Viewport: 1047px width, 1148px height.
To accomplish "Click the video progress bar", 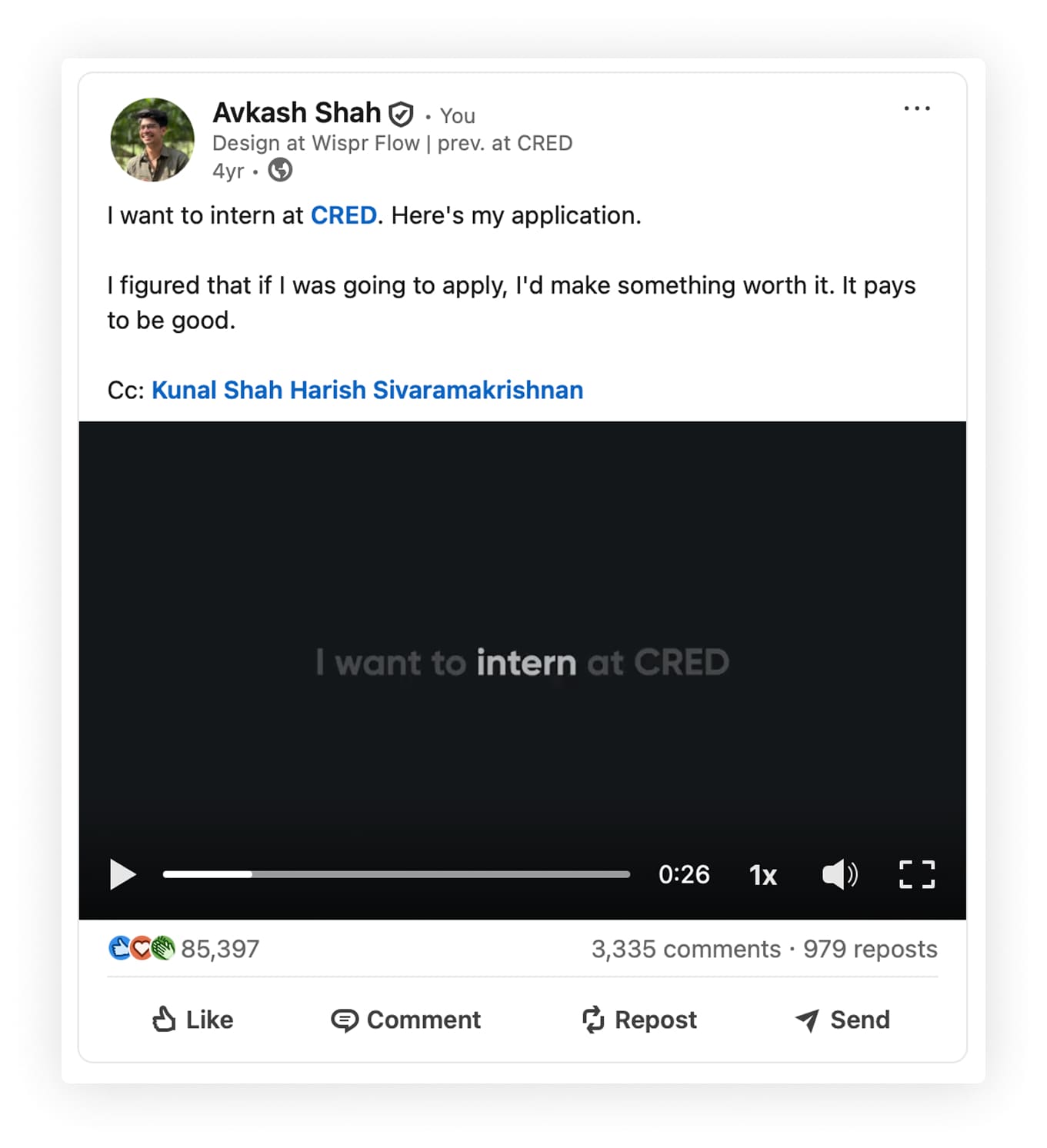I will 396,874.
